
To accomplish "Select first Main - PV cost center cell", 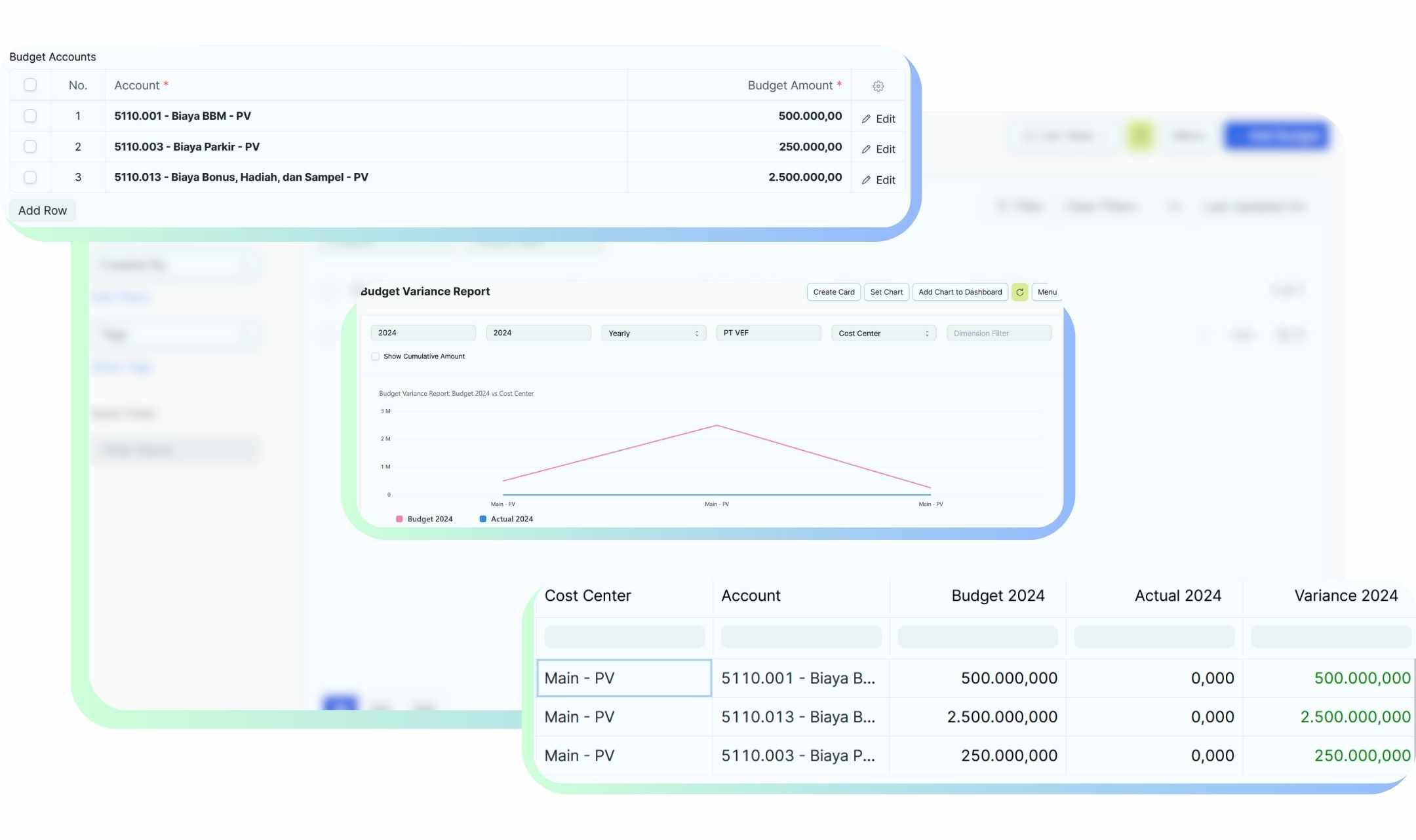I will click(x=623, y=678).
